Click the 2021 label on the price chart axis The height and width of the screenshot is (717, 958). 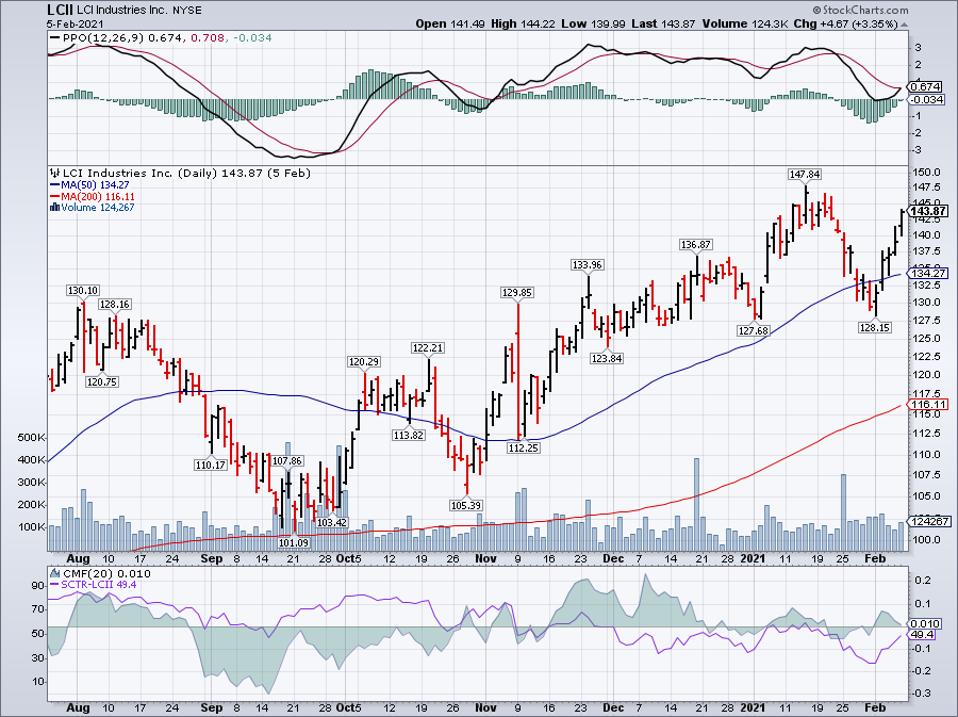[753, 558]
